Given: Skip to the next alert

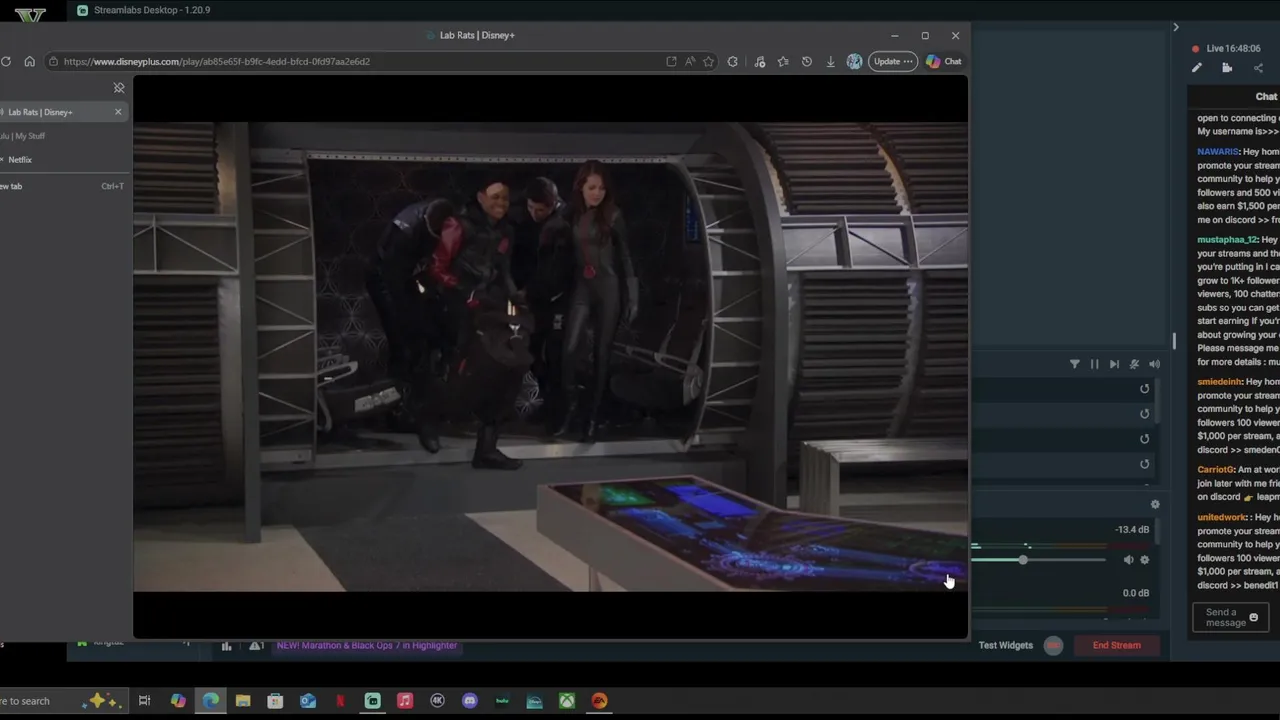Looking at the screenshot, I should pos(1114,364).
